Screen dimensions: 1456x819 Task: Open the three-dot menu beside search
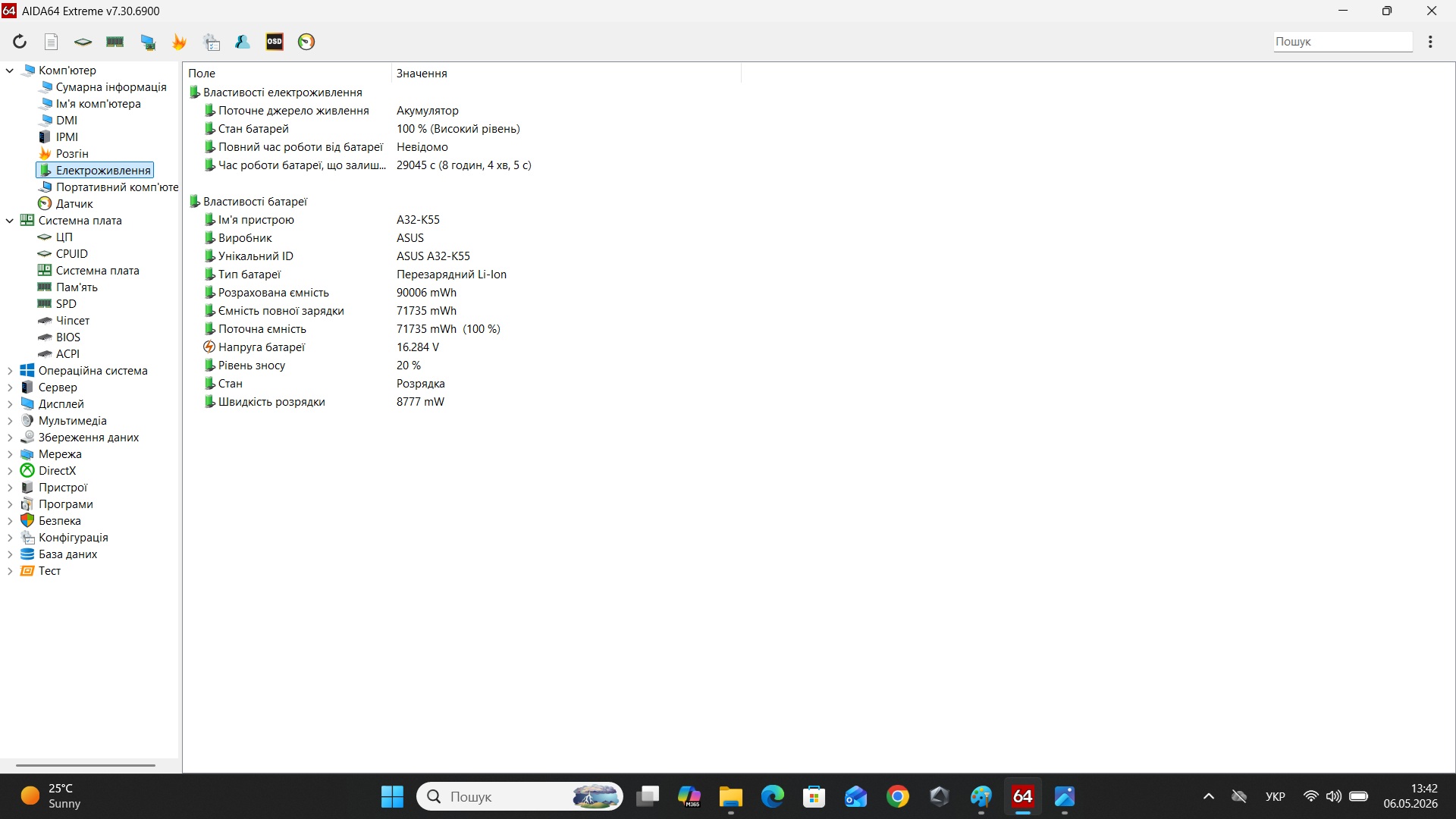1430,42
